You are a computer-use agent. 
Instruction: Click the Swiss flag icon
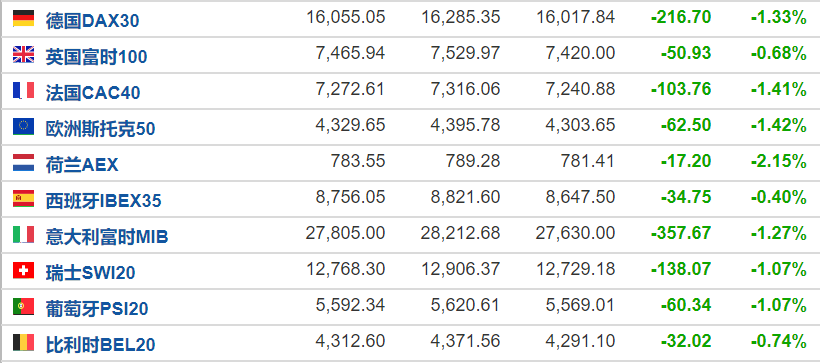(24, 270)
